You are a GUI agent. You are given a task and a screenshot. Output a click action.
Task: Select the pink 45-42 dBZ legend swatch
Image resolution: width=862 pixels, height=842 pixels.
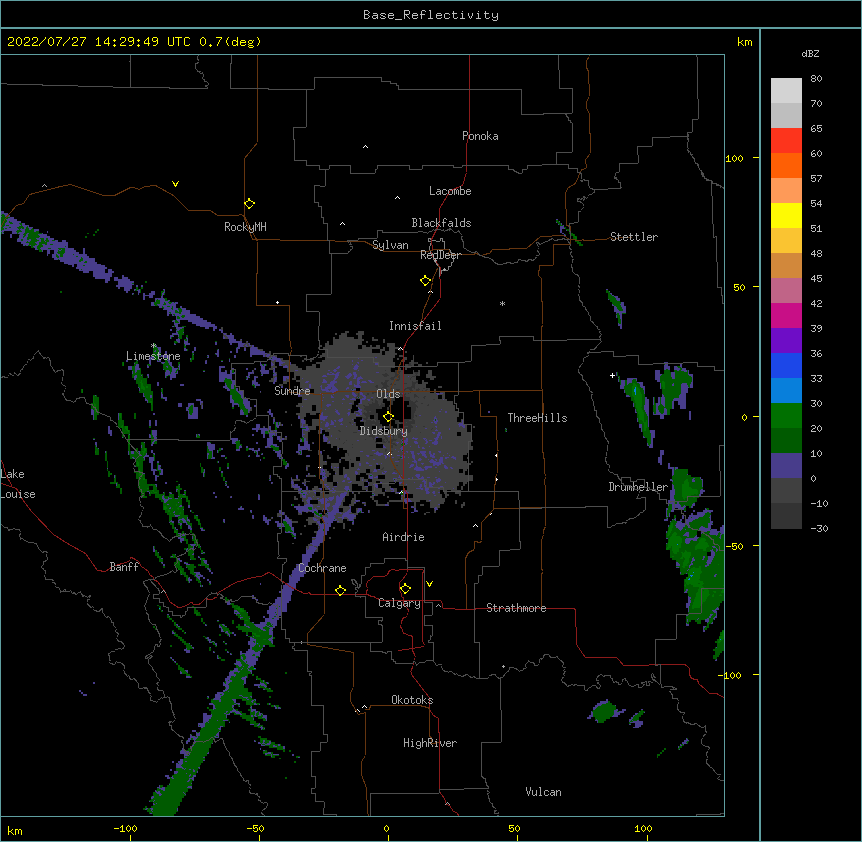(x=786, y=291)
